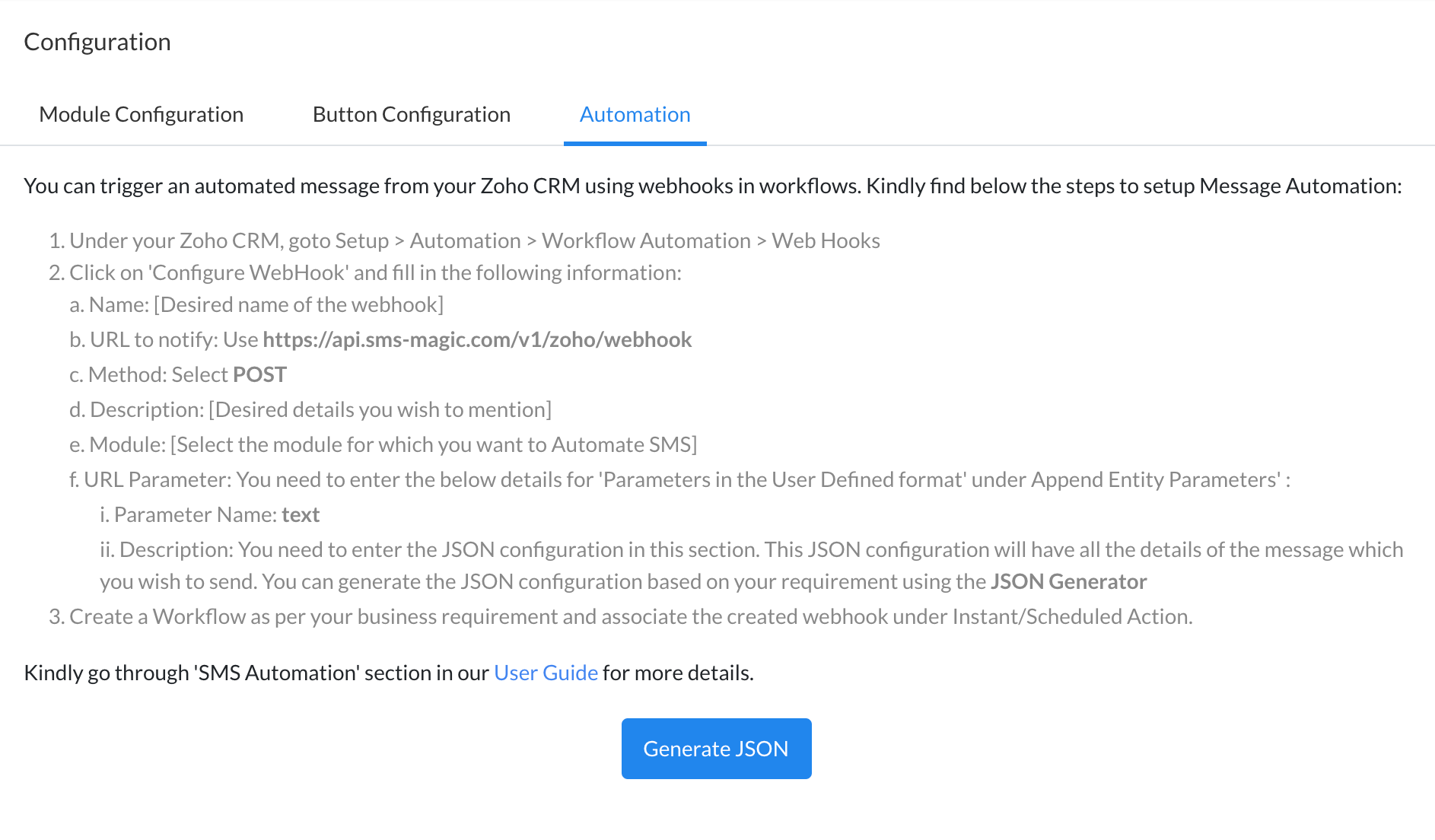Click the 'Kindly go through SMS Automation' text

pyautogui.click(x=256, y=673)
